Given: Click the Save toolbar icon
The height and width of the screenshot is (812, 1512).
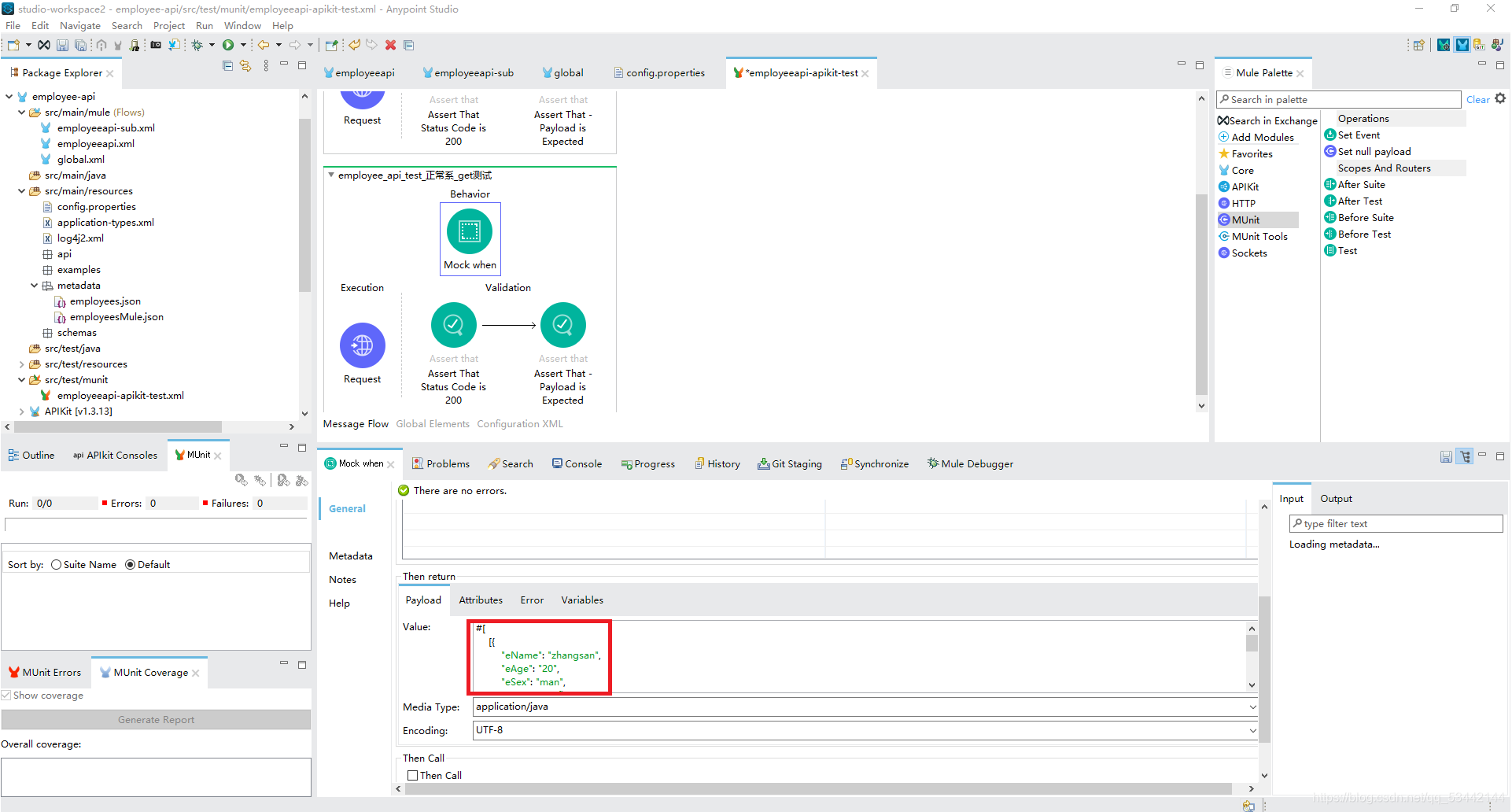Looking at the screenshot, I should pos(62,45).
